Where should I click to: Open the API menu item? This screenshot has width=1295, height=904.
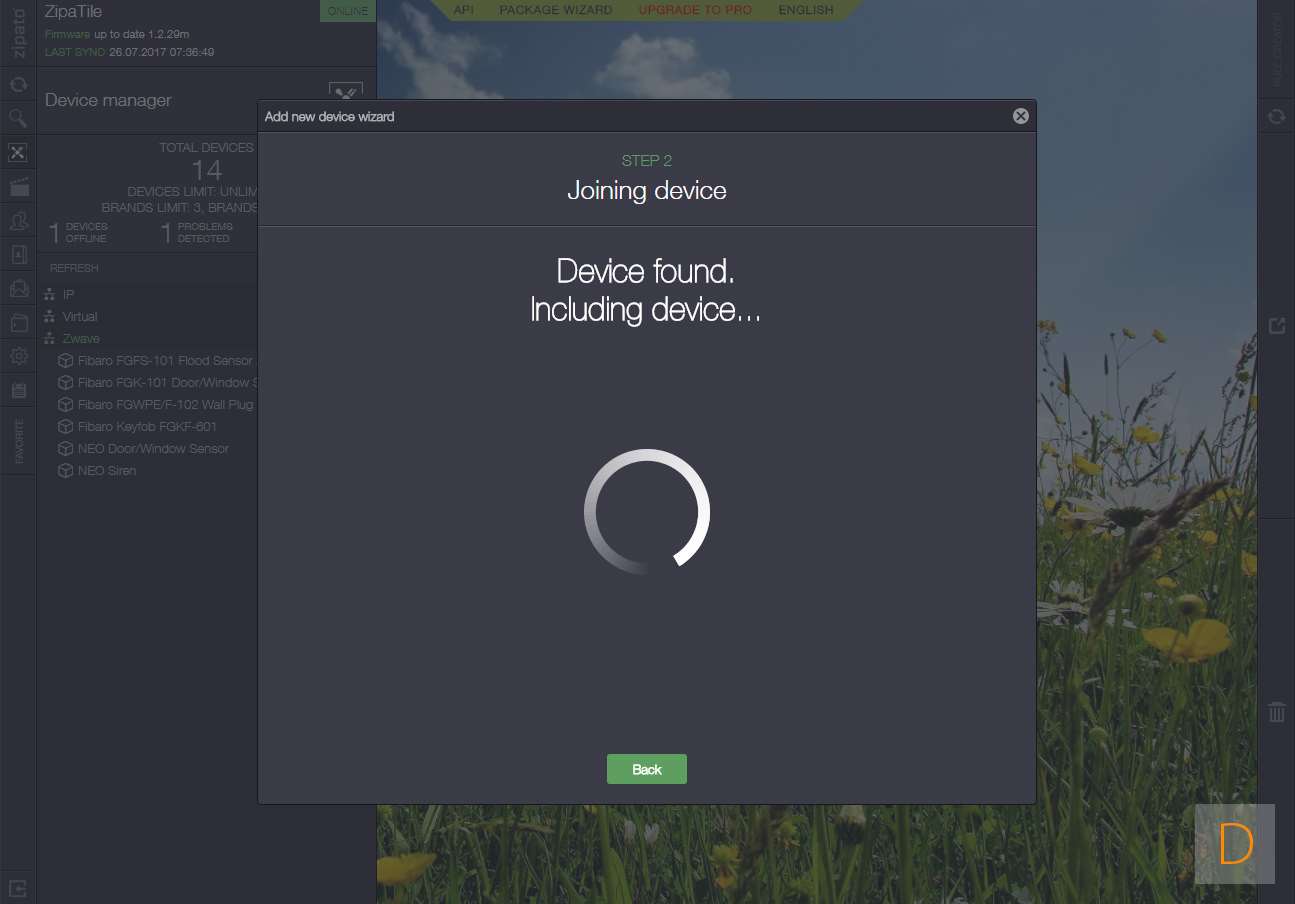pos(464,9)
